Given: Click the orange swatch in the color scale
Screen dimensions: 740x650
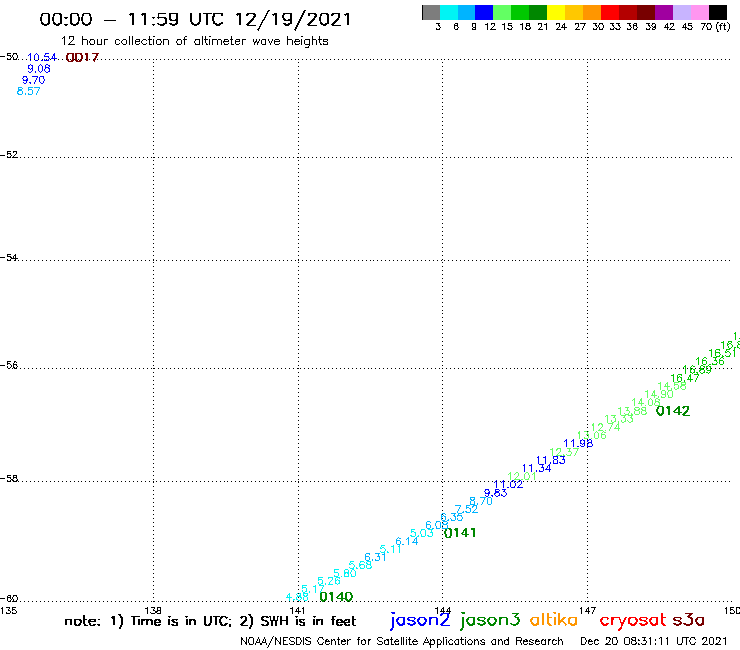Looking at the screenshot, I should [592, 12].
